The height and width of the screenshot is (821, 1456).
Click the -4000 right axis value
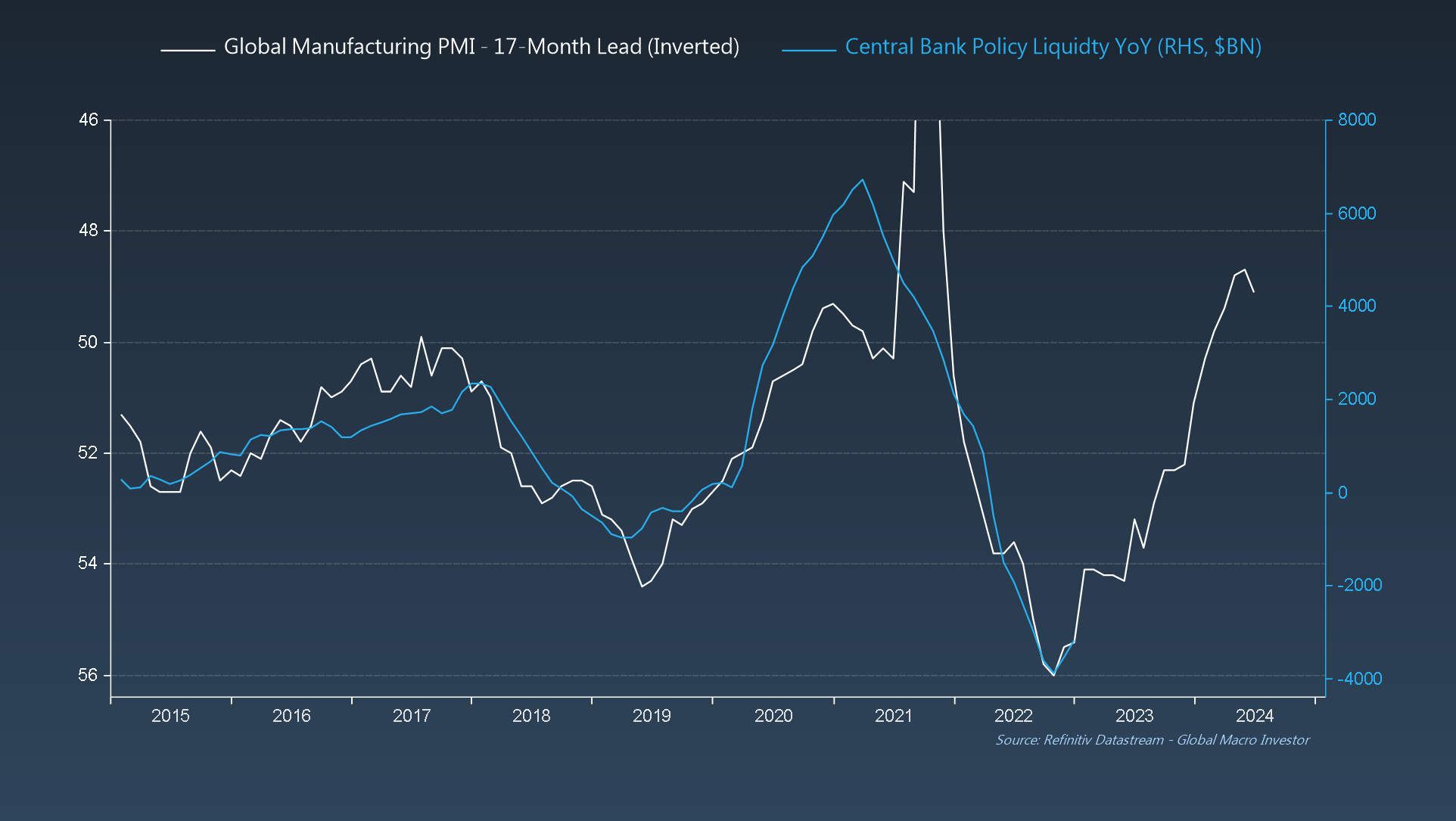point(1359,679)
